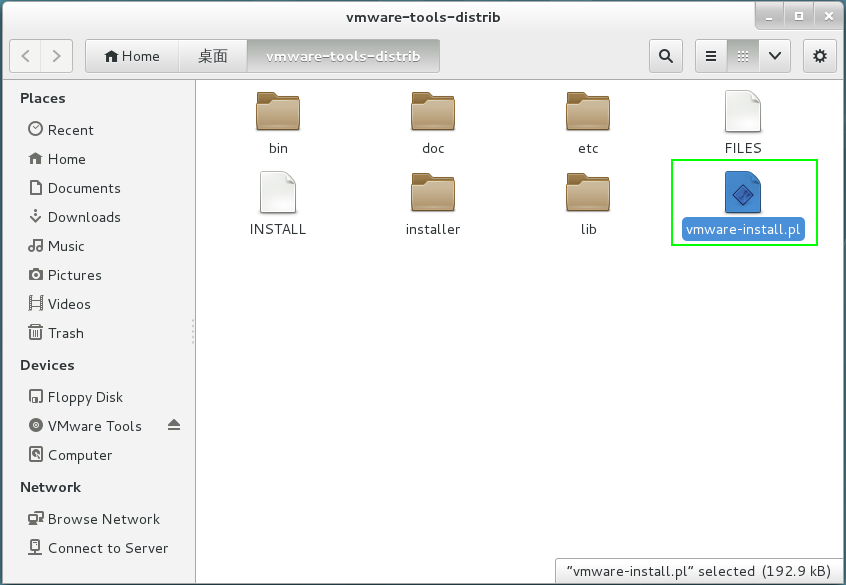Open the gear settings menu

click(820, 56)
